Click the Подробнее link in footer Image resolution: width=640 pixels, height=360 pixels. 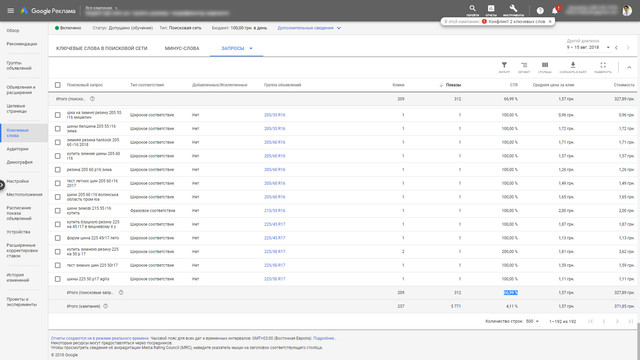click(324, 338)
